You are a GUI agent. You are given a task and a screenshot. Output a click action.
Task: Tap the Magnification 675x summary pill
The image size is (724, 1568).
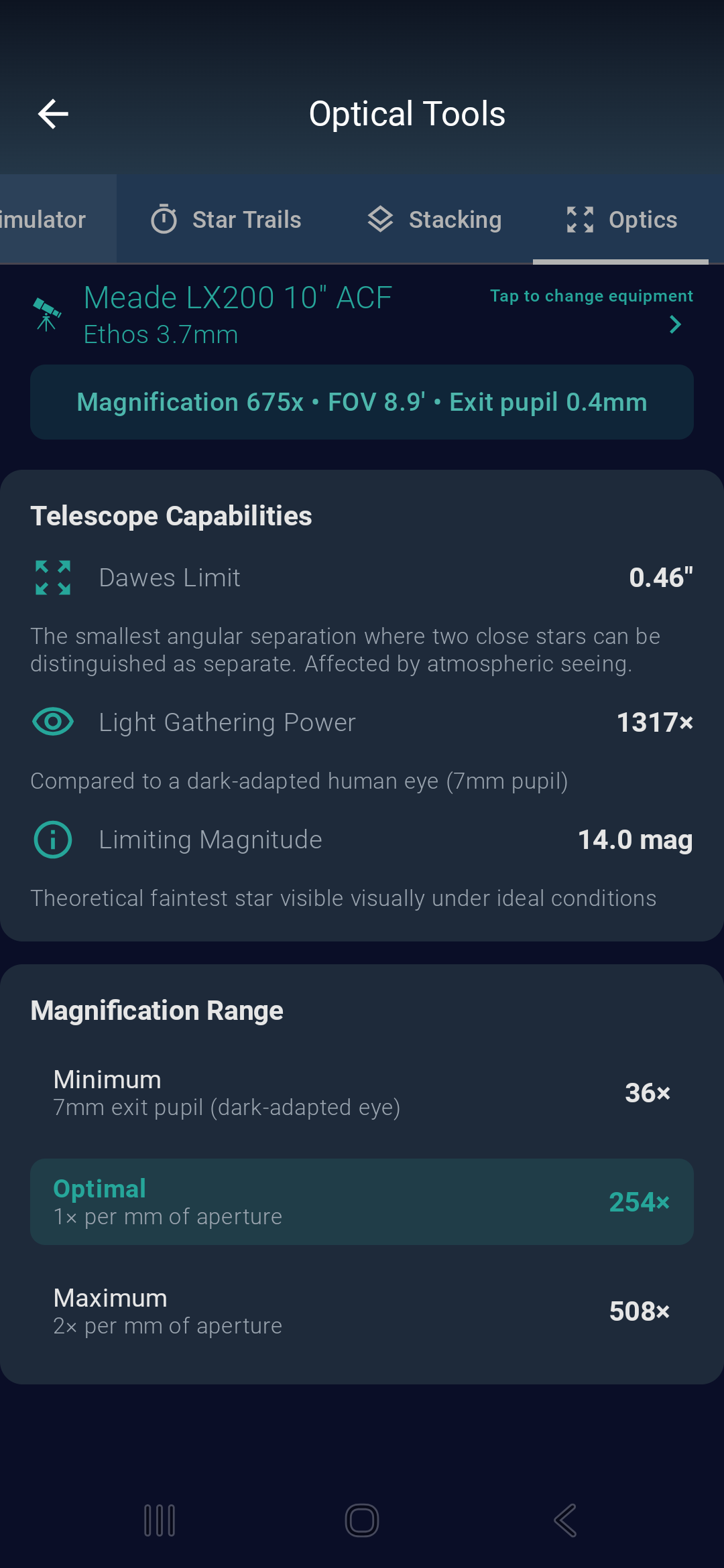coord(362,402)
